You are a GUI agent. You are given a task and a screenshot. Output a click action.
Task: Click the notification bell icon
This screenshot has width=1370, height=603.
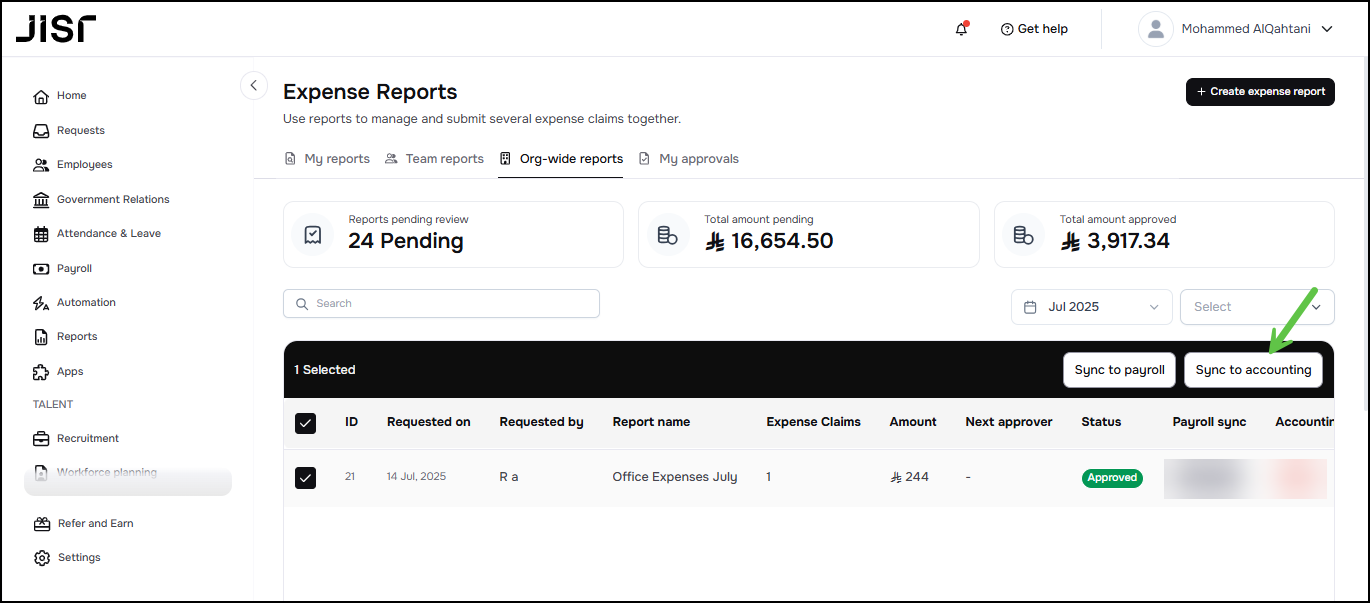pos(961,29)
